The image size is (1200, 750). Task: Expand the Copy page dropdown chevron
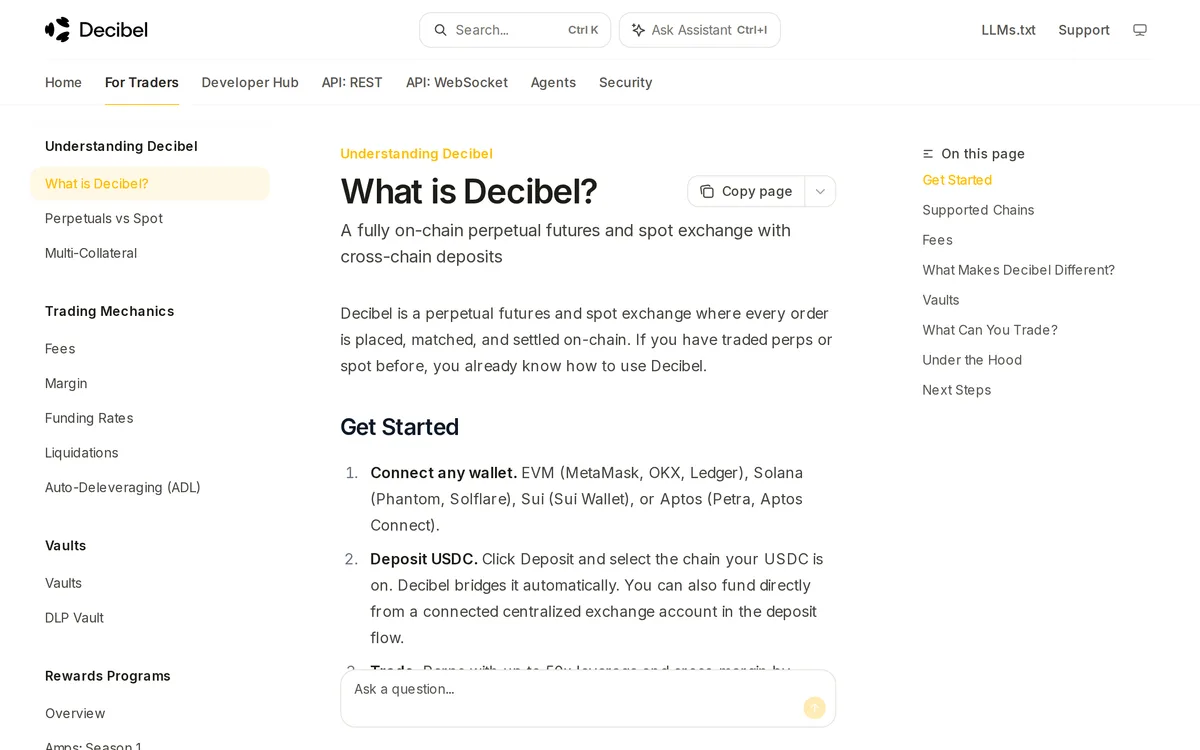820,191
